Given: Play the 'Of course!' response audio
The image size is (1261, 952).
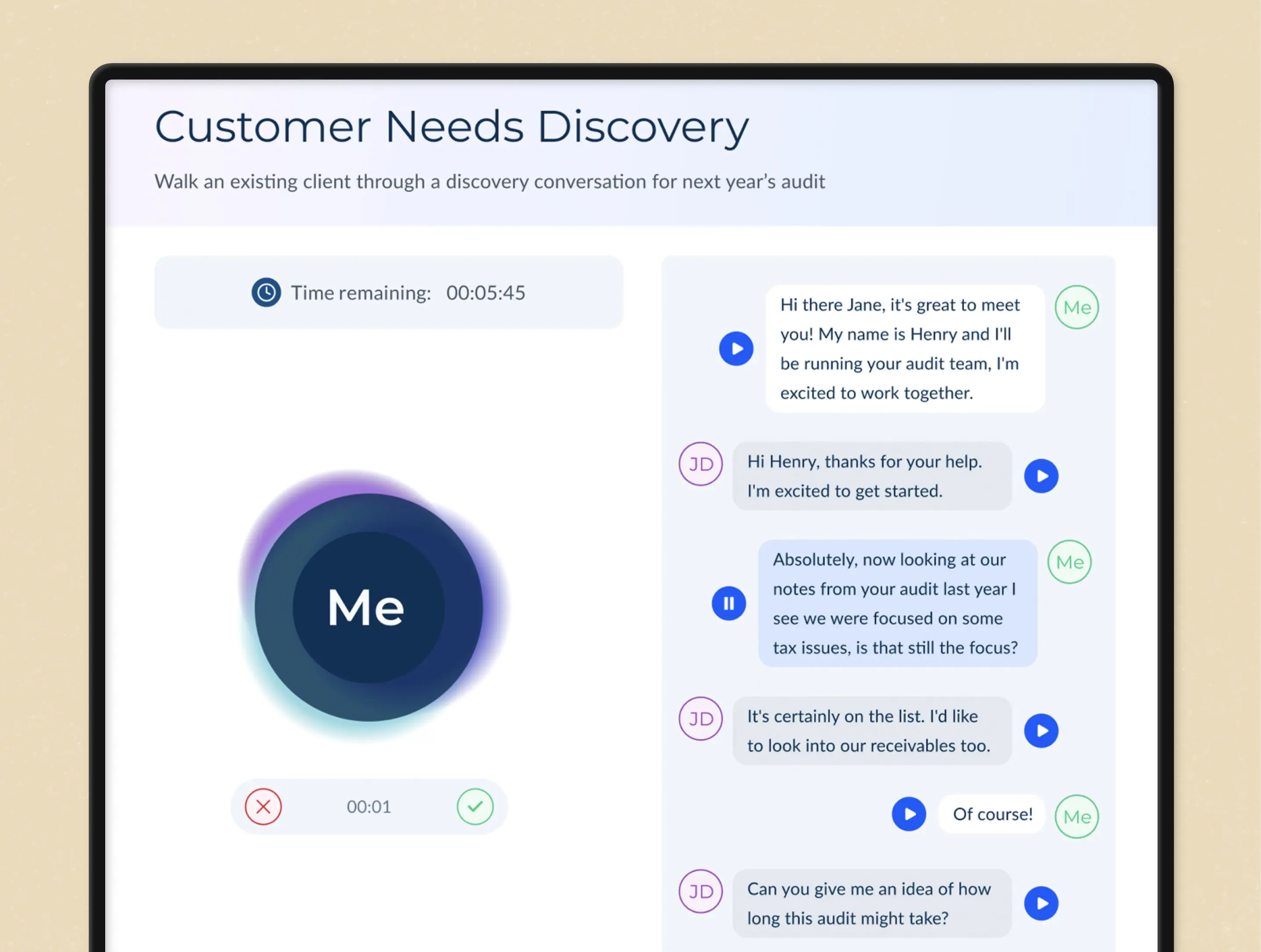Looking at the screenshot, I should pos(908,814).
